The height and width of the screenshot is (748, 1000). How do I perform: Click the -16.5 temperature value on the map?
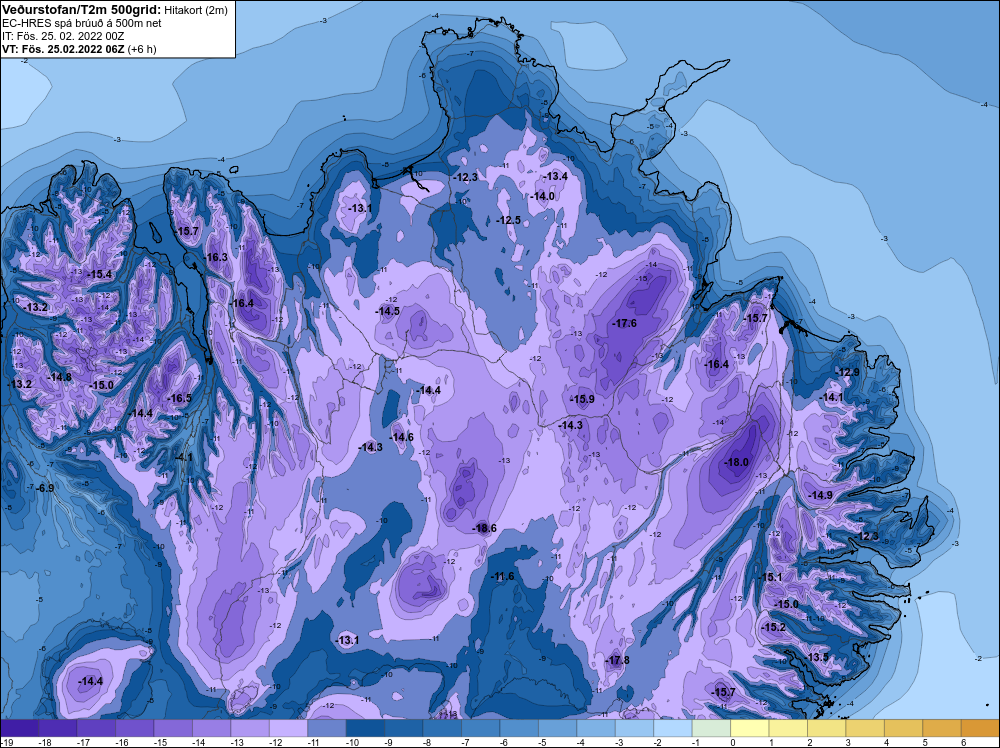(x=179, y=398)
